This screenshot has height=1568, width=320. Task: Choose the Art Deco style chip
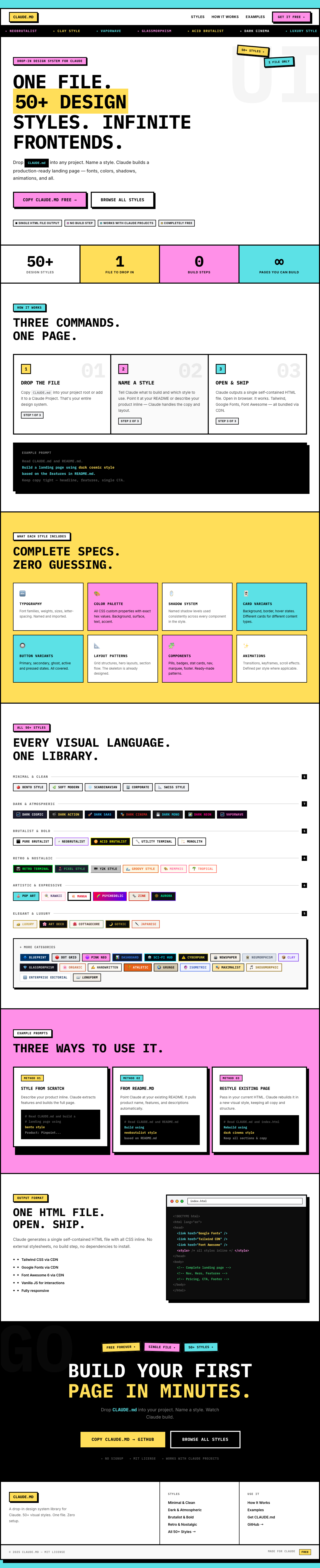(x=53, y=924)
